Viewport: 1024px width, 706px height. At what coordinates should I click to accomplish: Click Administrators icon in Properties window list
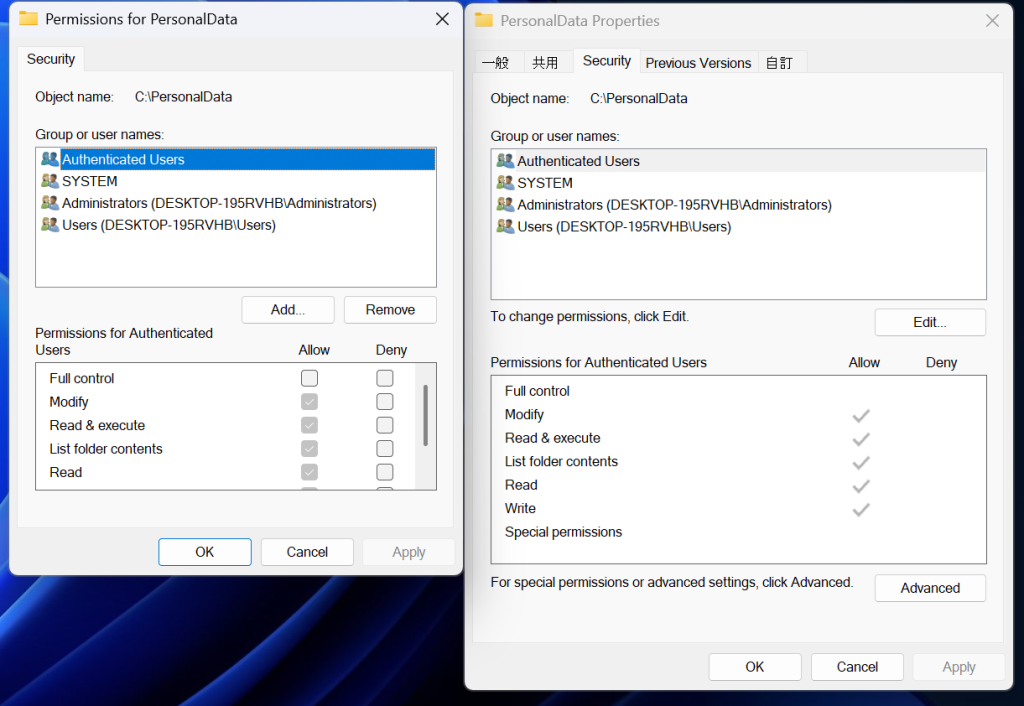point(505,205)
